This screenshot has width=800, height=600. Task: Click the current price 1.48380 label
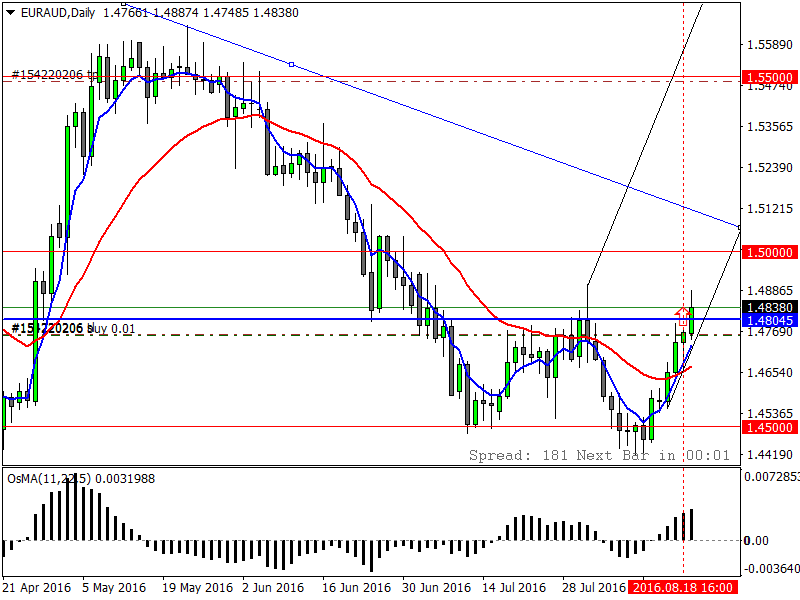coord(770,307)
